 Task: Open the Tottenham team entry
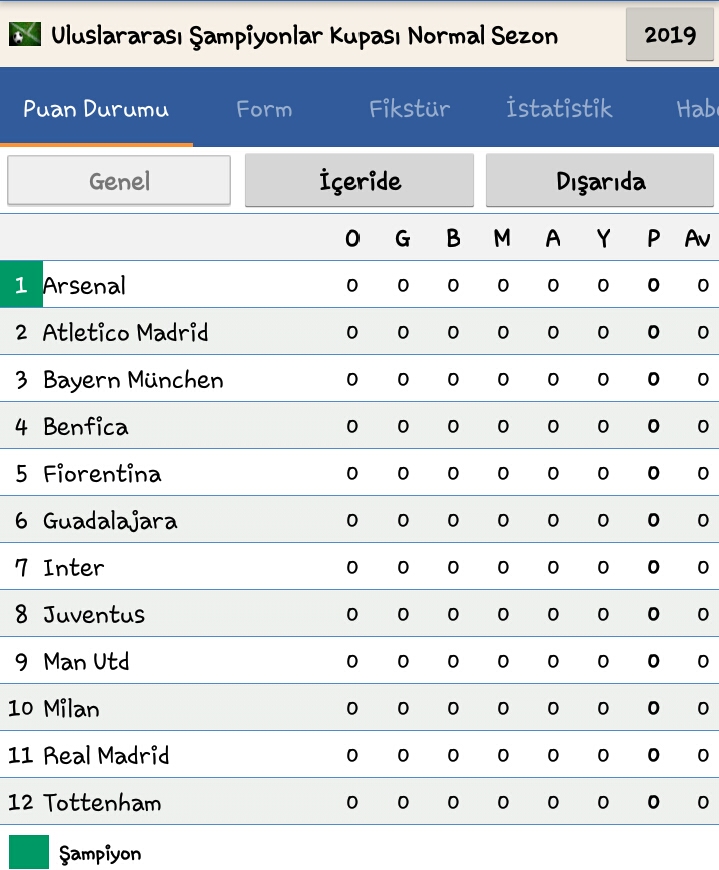click(x=360, y=801)
